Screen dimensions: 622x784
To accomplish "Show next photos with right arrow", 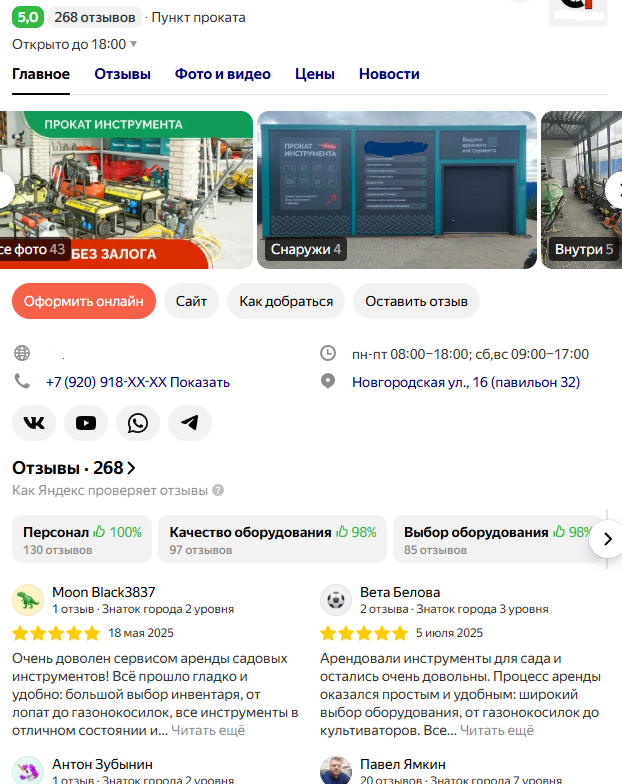I will pyautogui.click(x=614, y=190).
